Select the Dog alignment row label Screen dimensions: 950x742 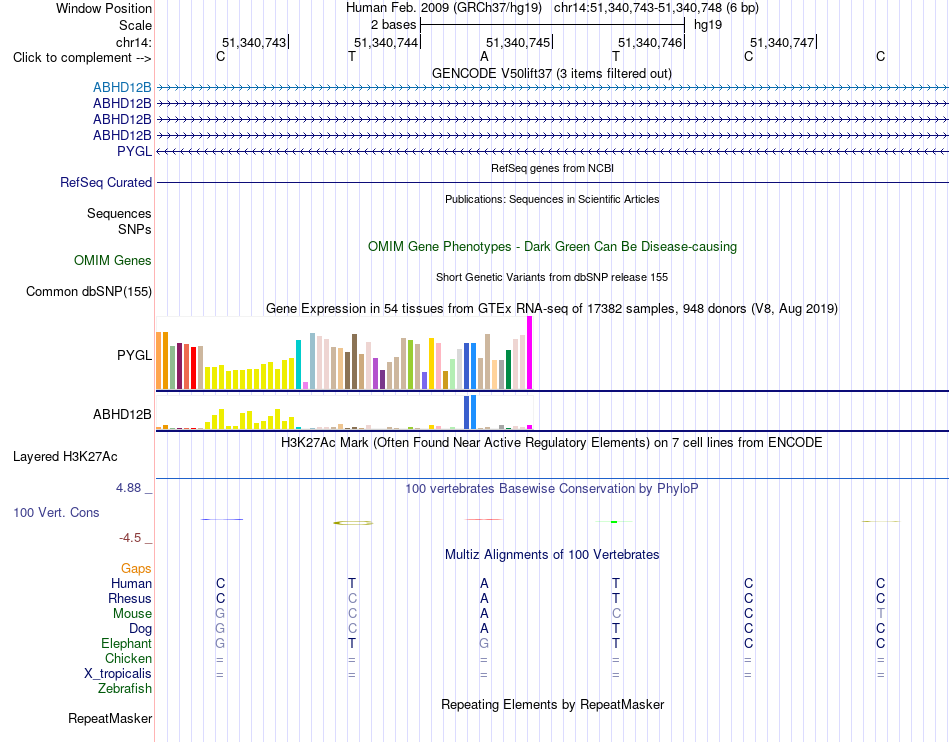tap(140, 629)
